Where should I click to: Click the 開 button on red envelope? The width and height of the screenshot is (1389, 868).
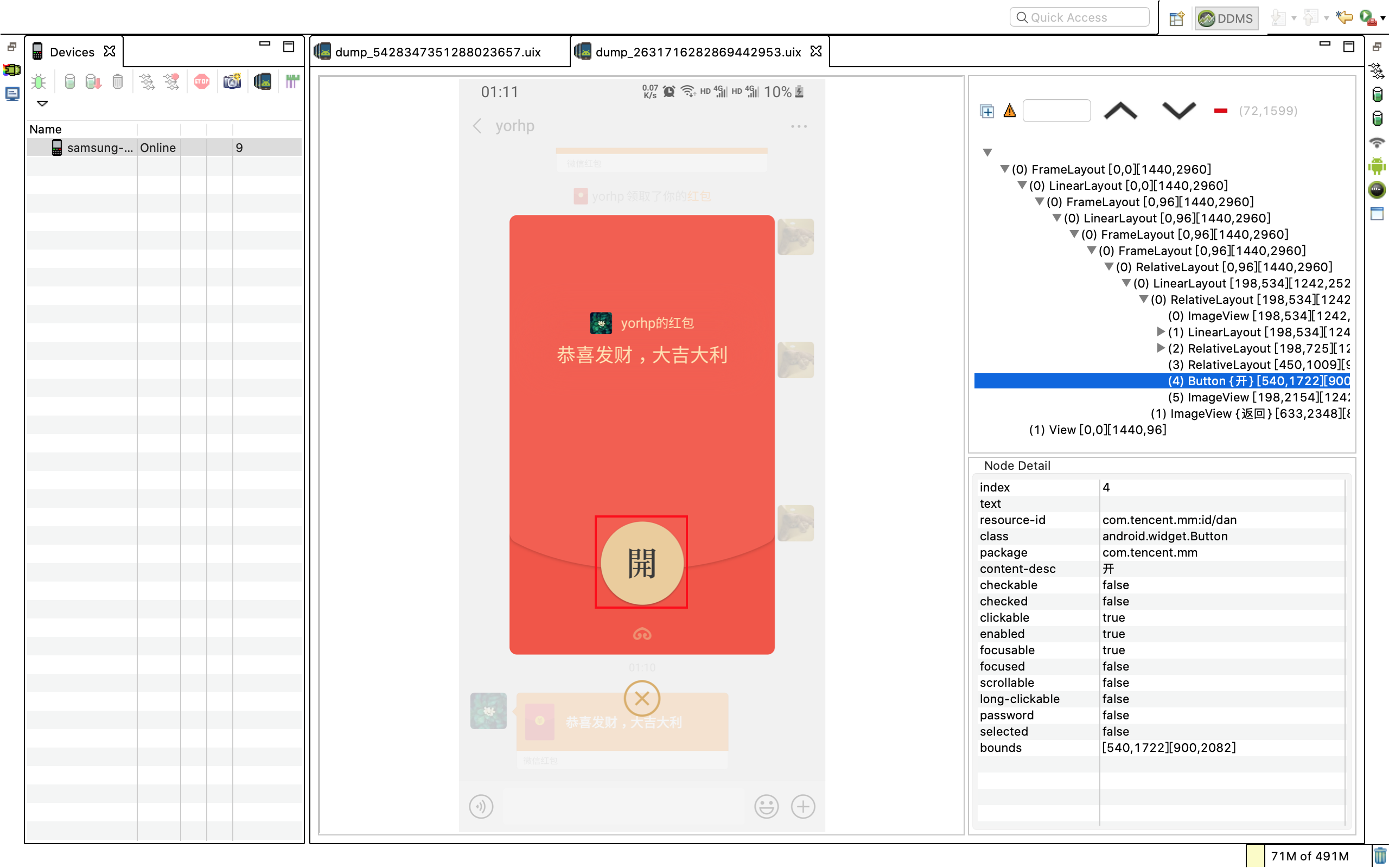tap(641, 562)
